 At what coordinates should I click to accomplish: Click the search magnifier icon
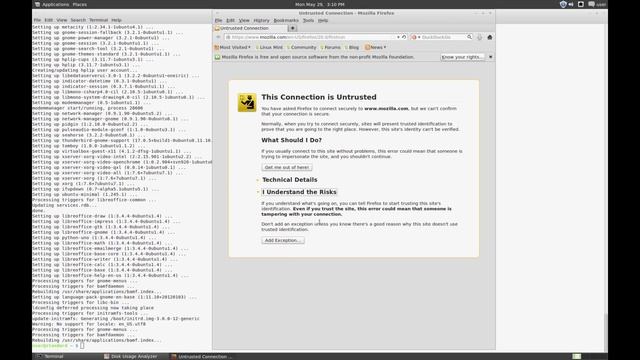[469, 37]
